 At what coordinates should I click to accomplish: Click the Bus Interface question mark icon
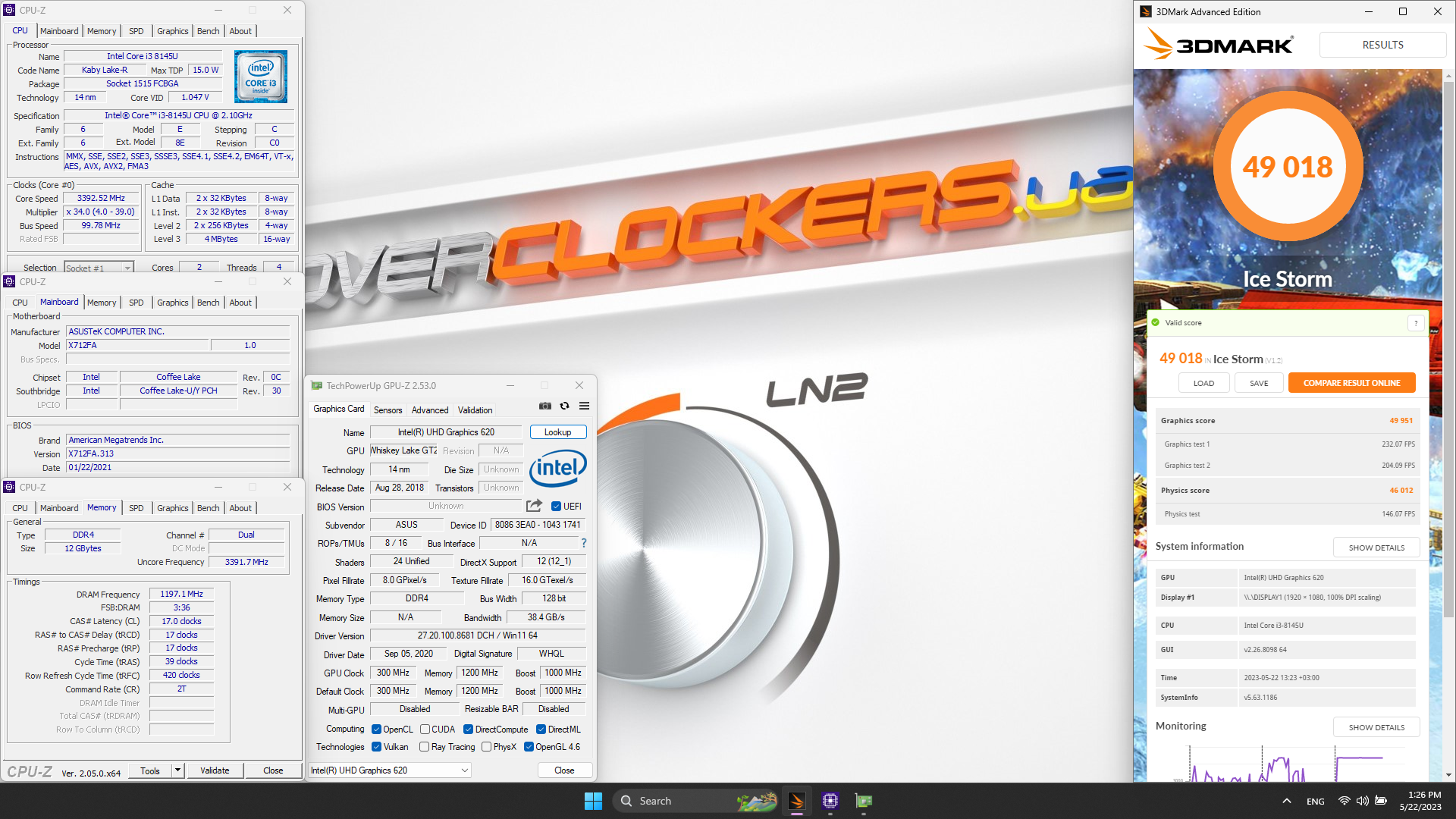pos(584,543)
